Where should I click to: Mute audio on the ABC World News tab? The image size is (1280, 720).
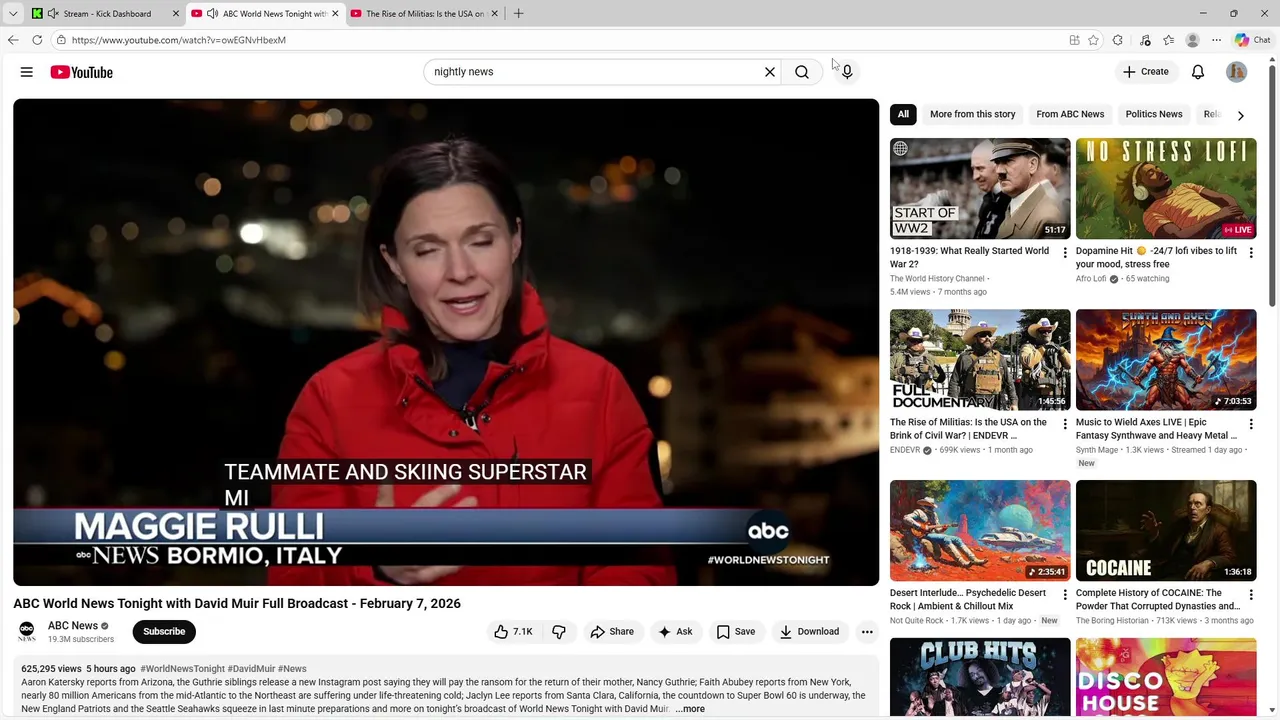click(212, 14)
